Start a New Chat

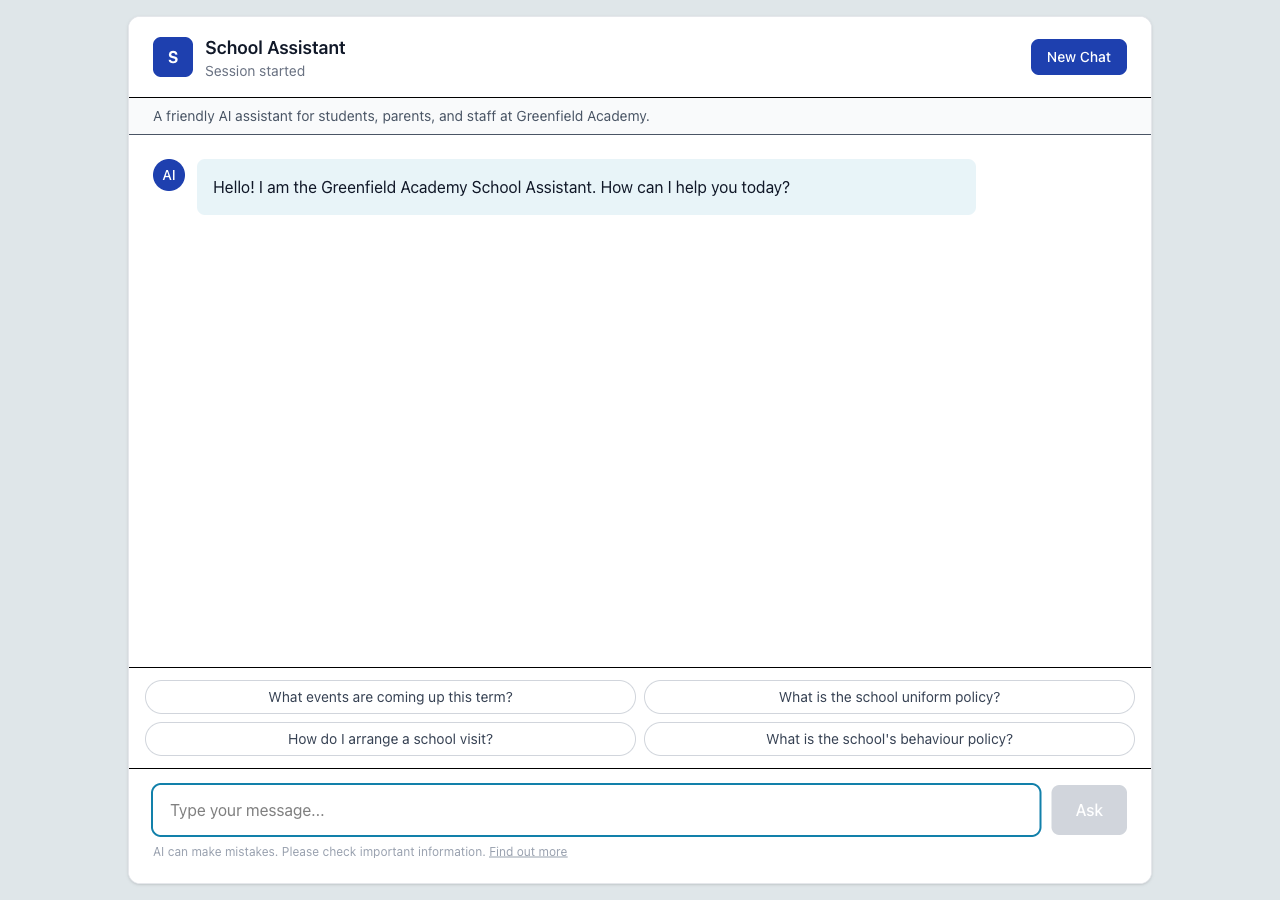(1078, 57)
